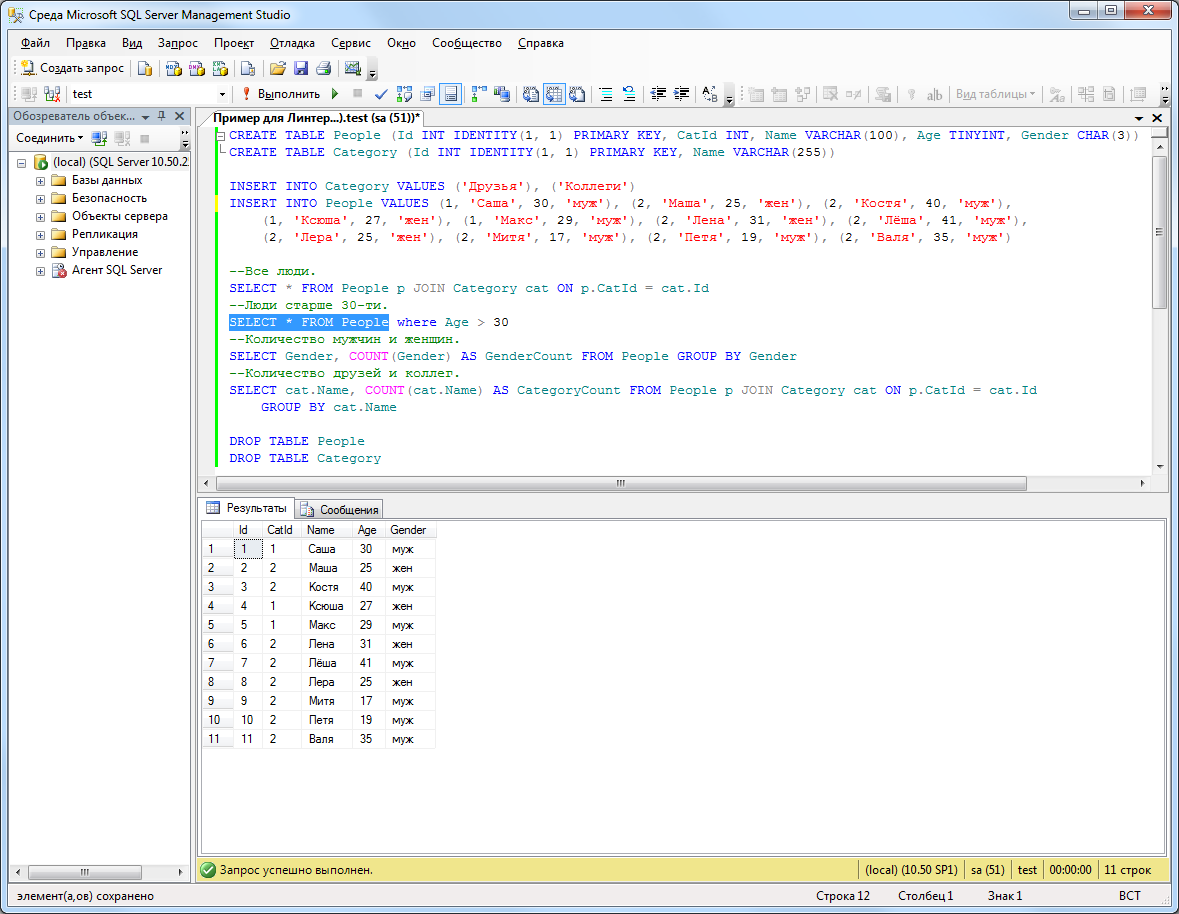1179x914 pixels.
Task: Expand the Агент SQL Server node
Action: tap(41, 271)
